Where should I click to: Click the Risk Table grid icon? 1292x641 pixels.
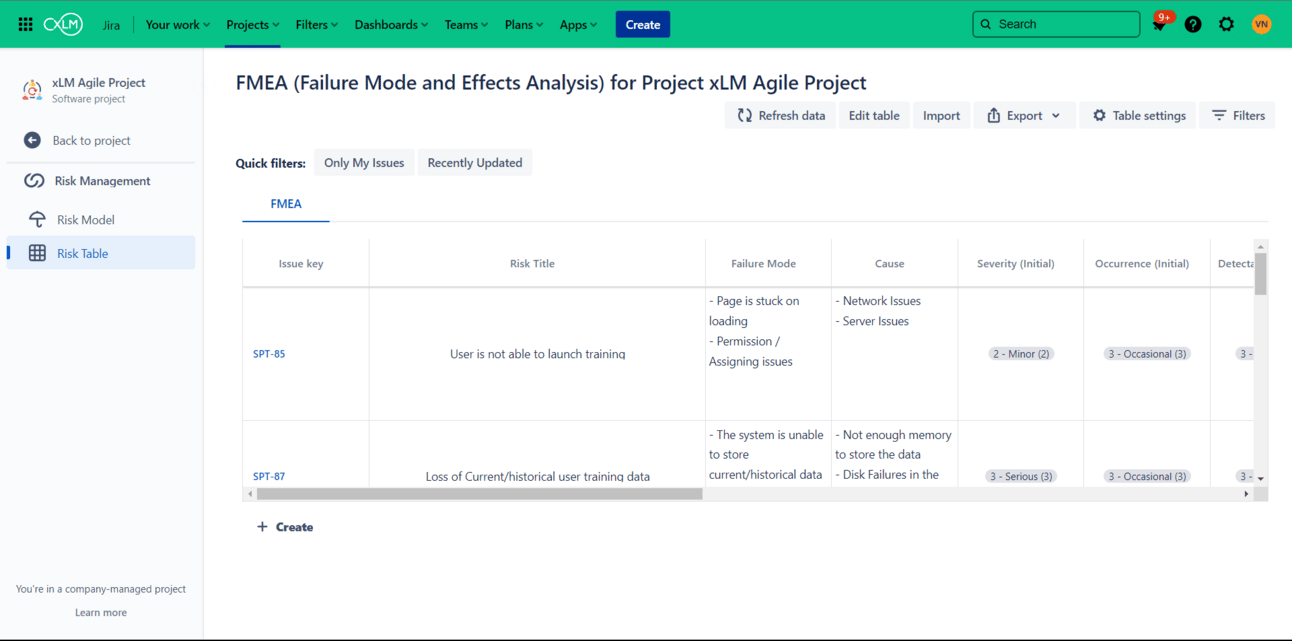(37, 254)
